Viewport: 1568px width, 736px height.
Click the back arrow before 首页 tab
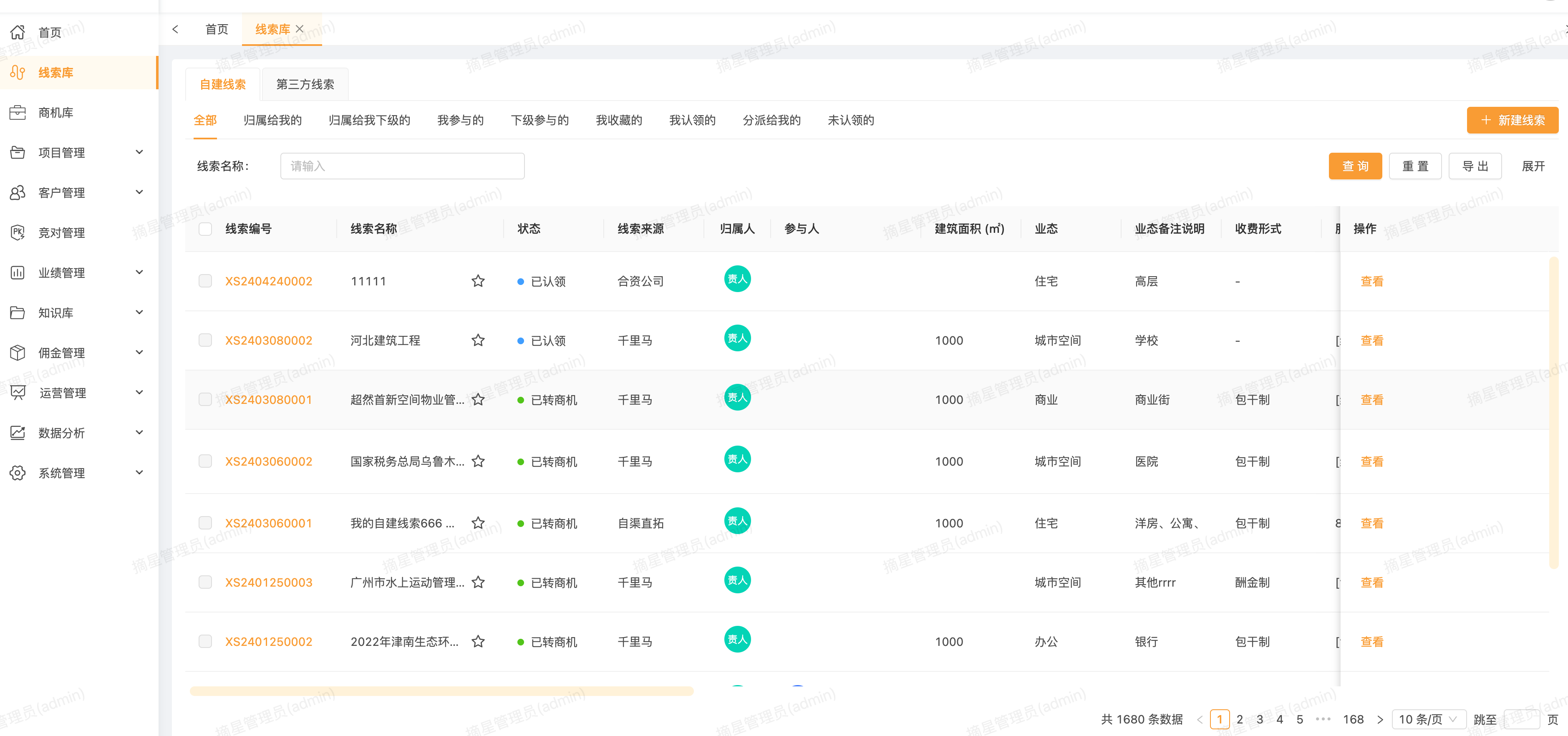(175, 29)
